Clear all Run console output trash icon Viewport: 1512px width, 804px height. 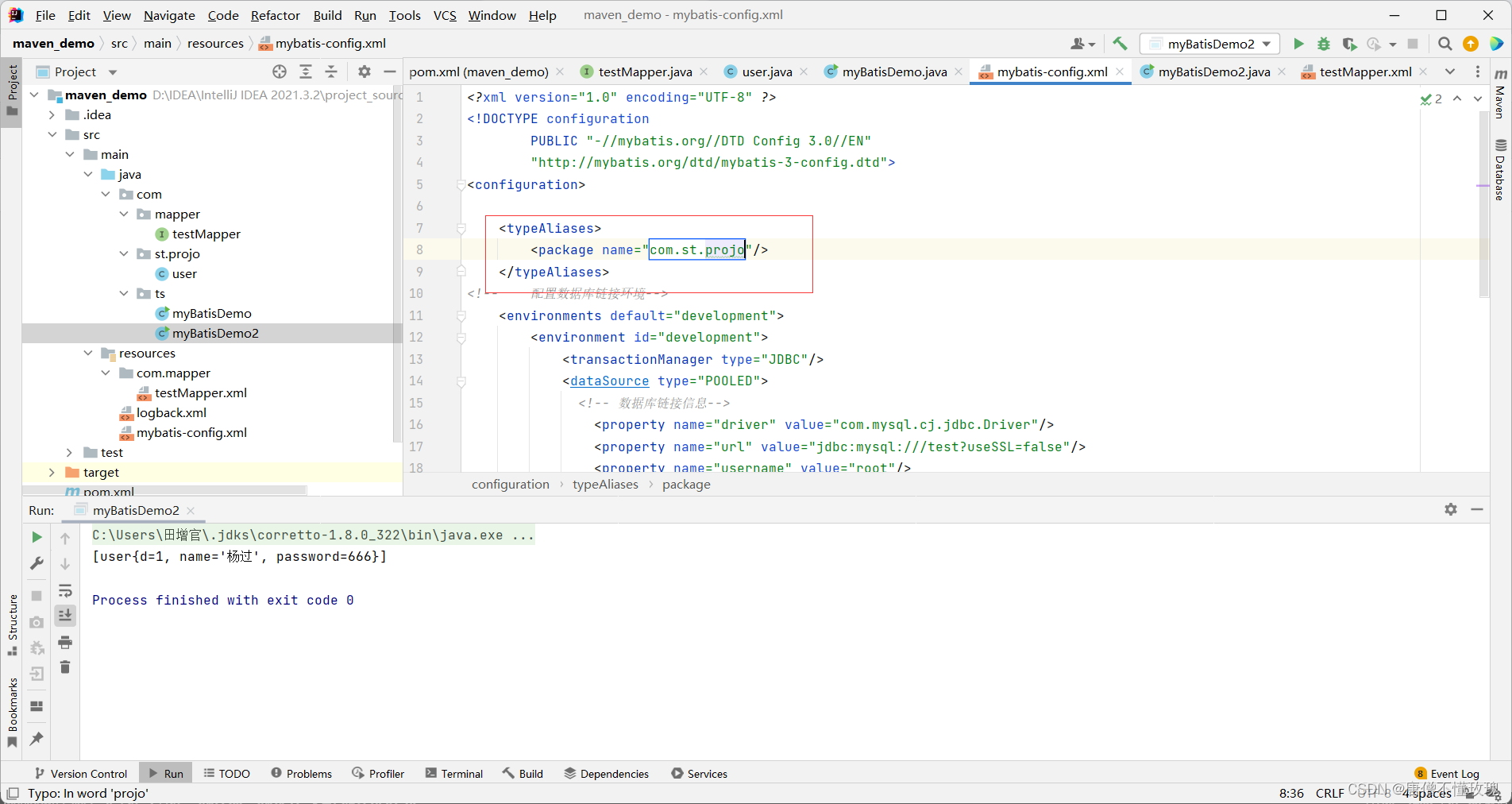[x=65, y=667]
